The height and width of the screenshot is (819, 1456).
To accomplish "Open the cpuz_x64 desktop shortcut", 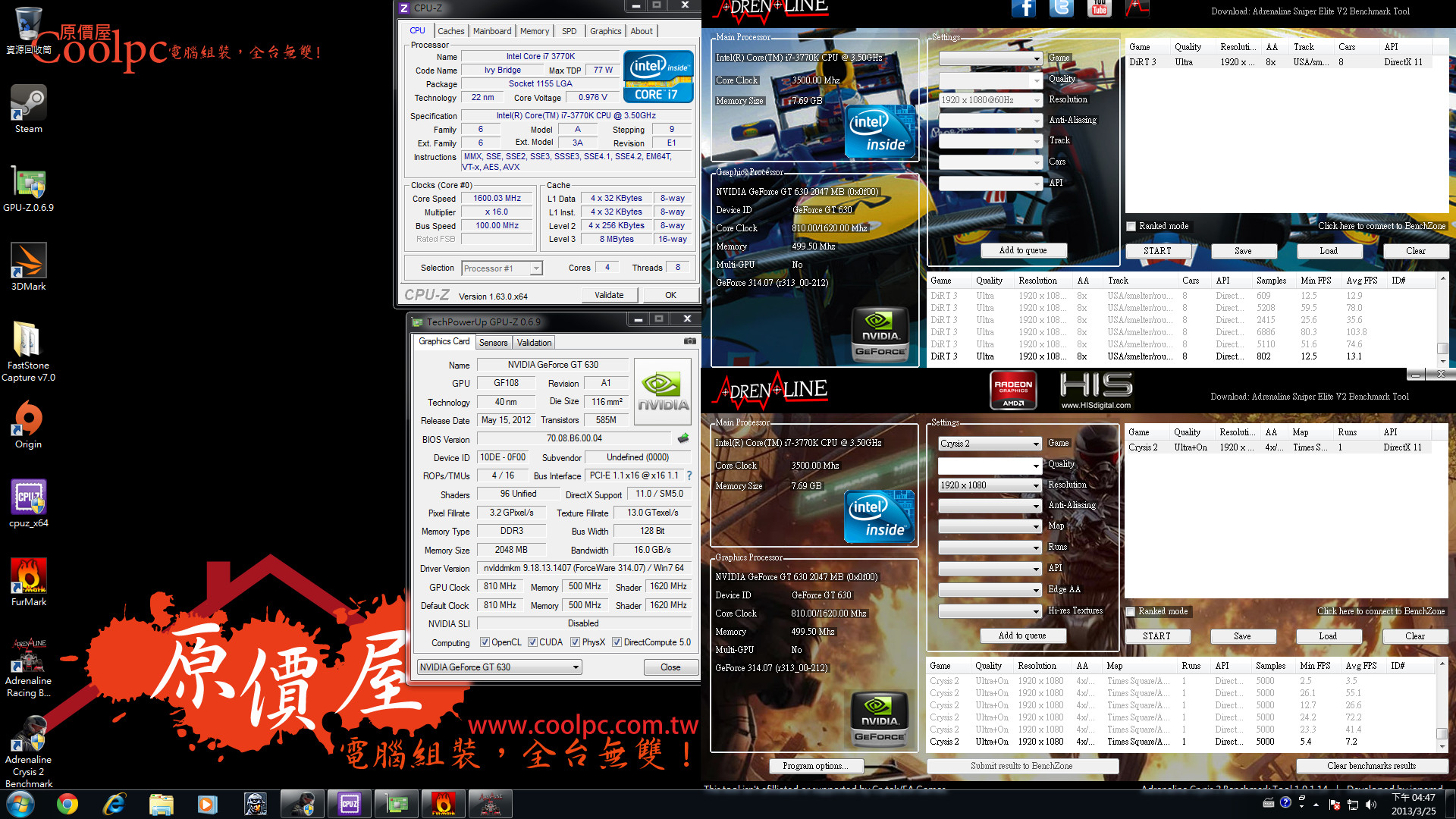I will (x=28, y=504).
